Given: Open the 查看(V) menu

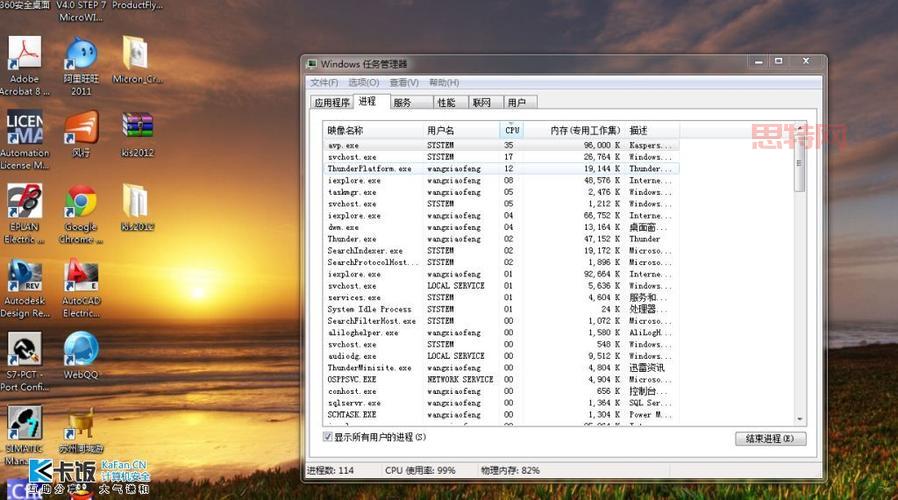Looking at the screenshot, I should (404, 82).
